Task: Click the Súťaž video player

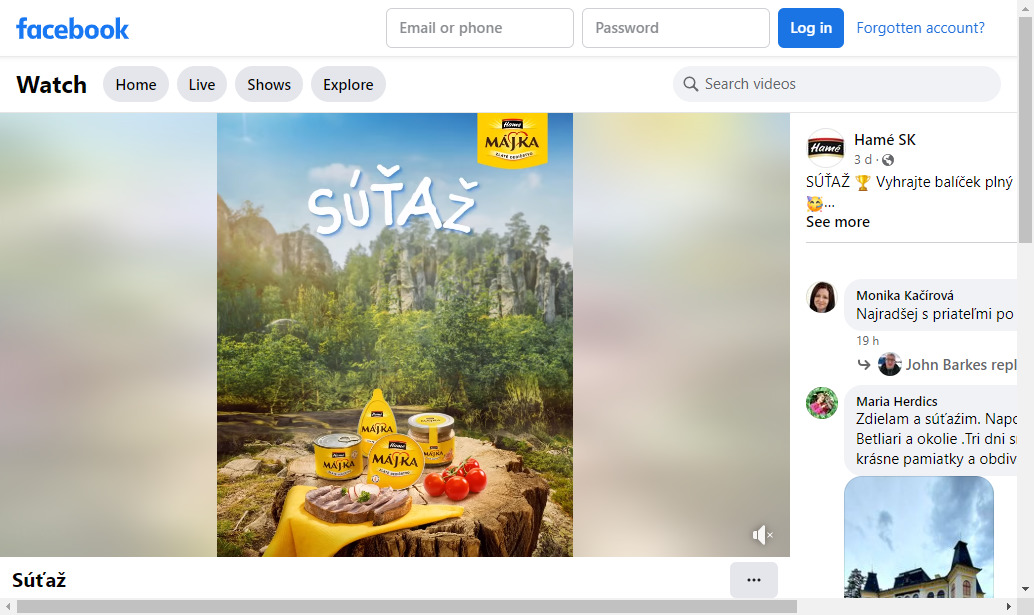Action: (x=394, y=335)
